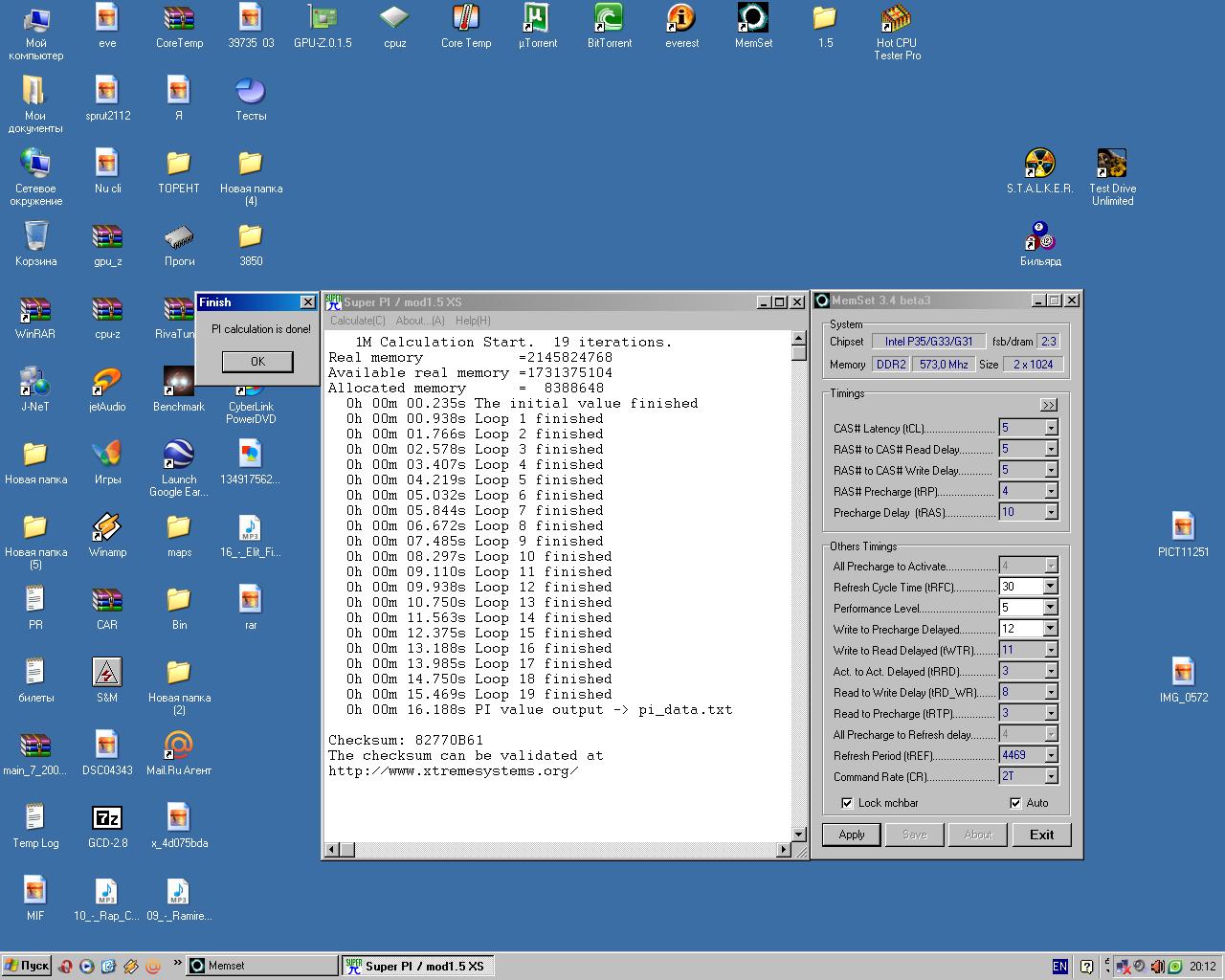Screen dimensions: 1225x980
Task: Click the Exit button in MemSet
Action: (x=1041, y=835)
